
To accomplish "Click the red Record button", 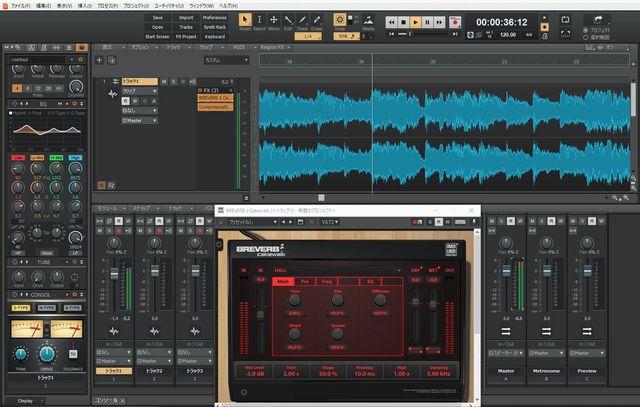I will [x=455, y=22].
